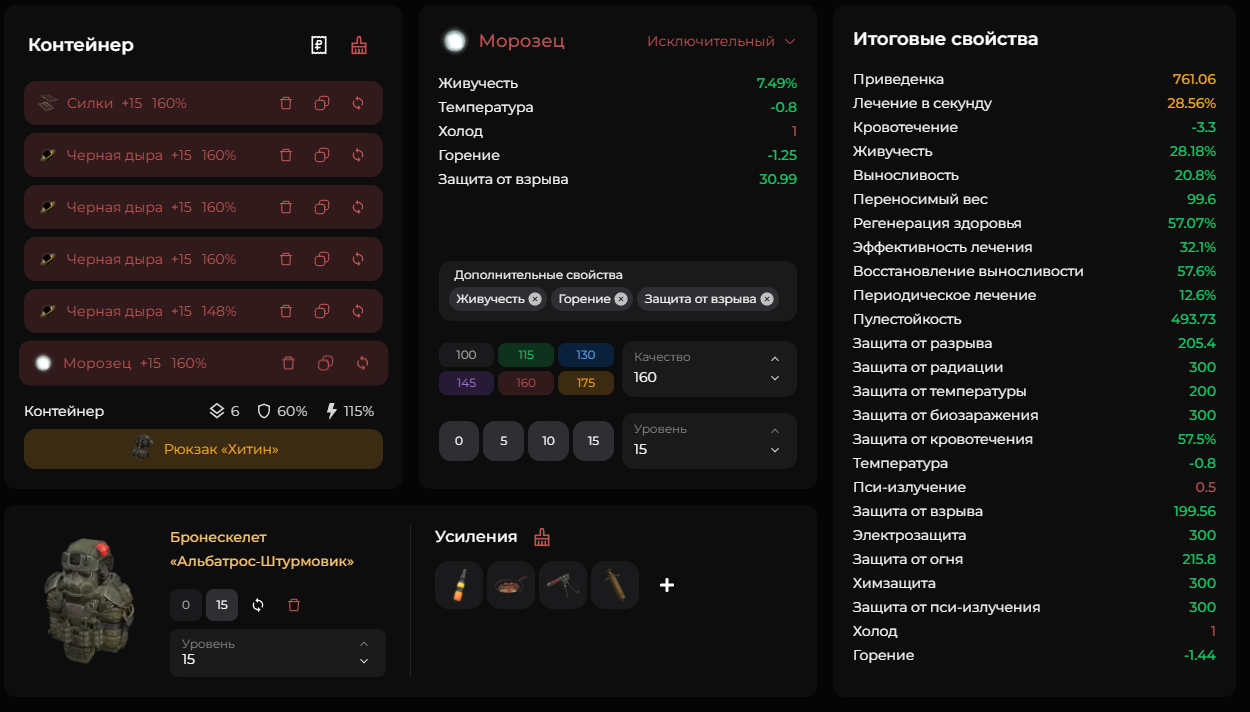This screenshot has height=712, width=1250.
Task: Delete the Альбатрос-Штурмовик armor with the trash icon
Action: point(294,605)
